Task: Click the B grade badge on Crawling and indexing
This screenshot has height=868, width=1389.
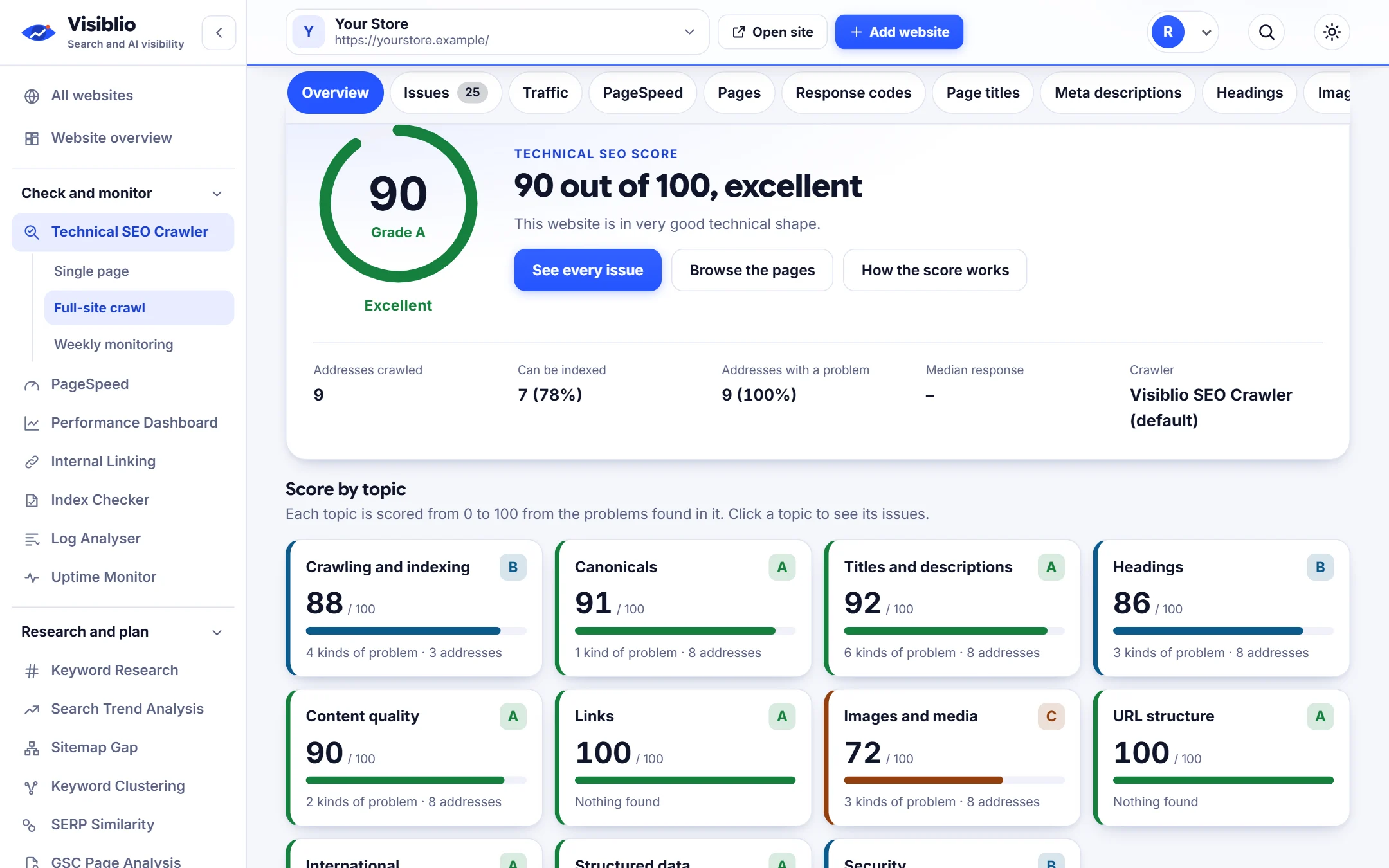Action: (x=513, y=567)
